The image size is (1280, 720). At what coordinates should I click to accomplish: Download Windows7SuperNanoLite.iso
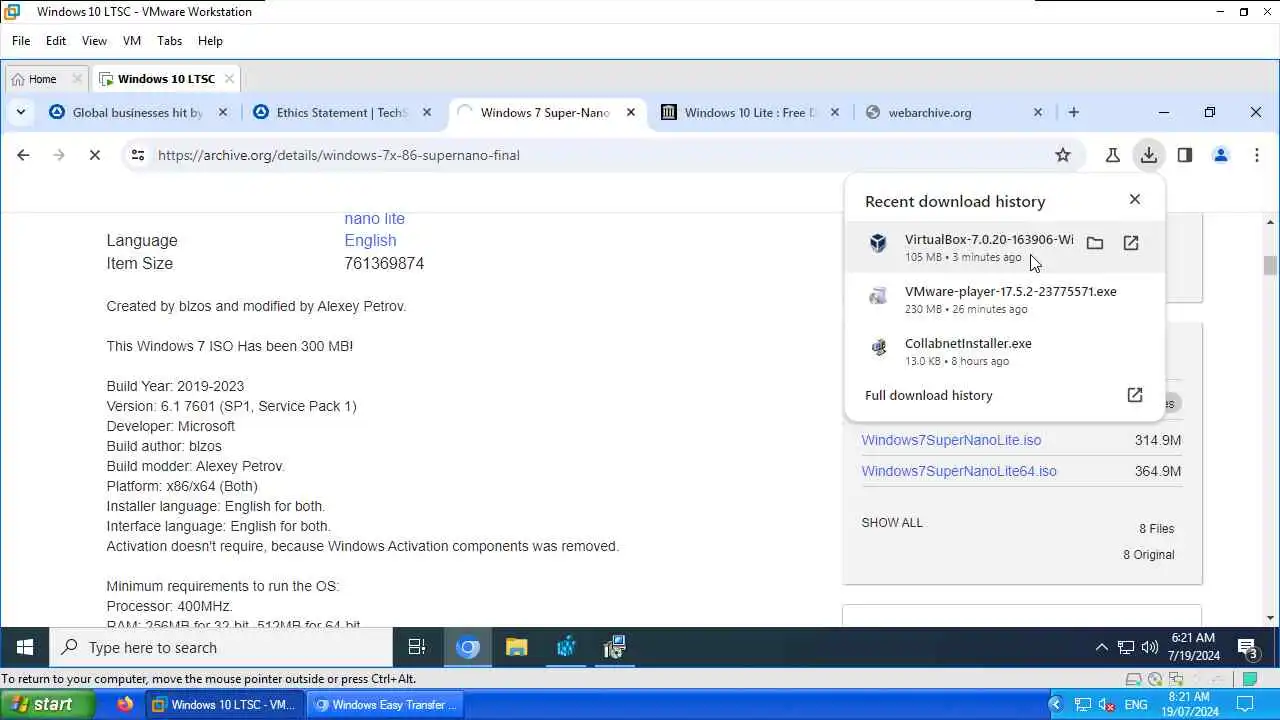(951, 440)
